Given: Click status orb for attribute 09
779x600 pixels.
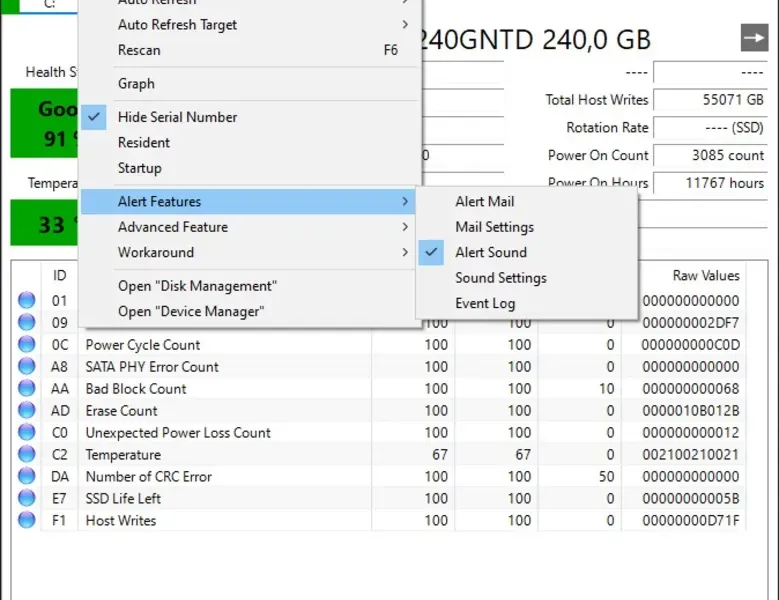Looking at the screenshot, I should [x=26, y=322].
